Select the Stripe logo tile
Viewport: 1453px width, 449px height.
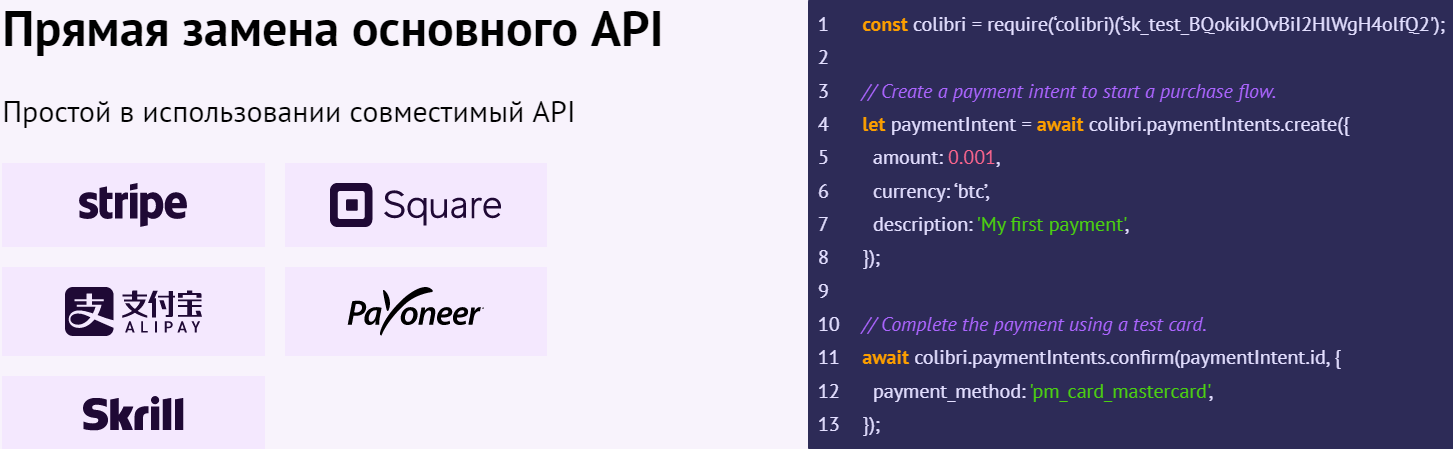click(x=133, y=205)
